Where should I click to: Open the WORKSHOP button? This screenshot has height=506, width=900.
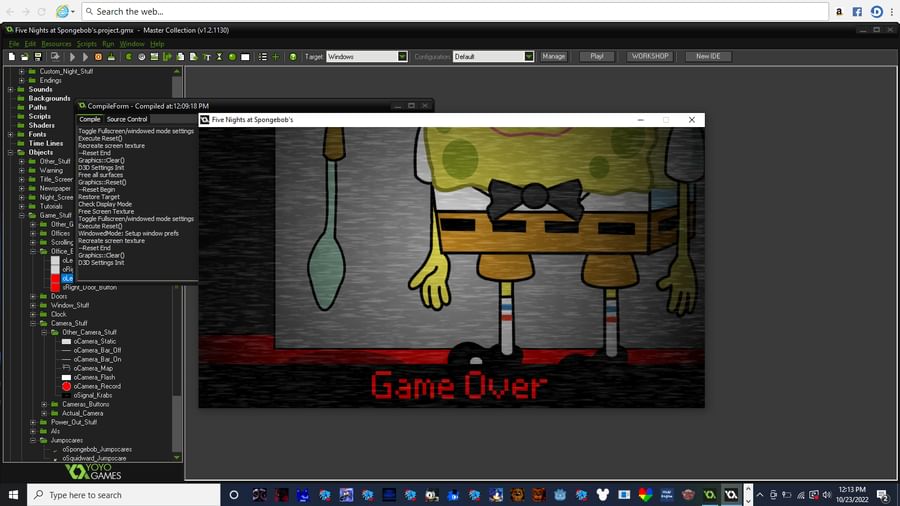(650, 56)
